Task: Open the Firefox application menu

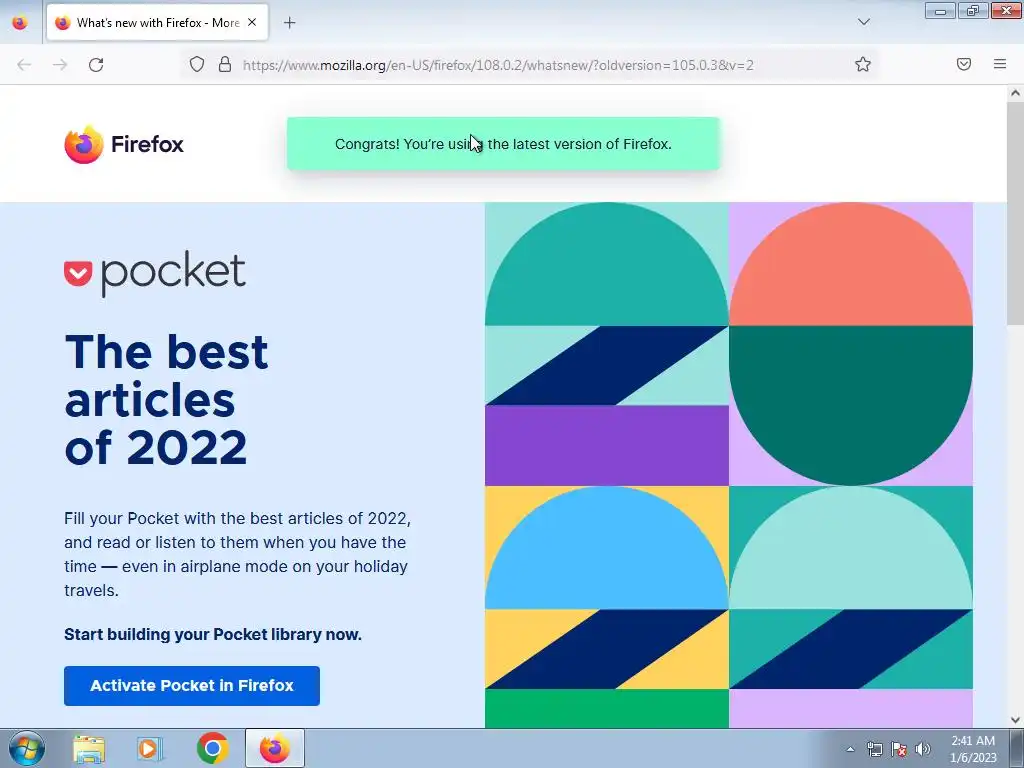Action: [1000, 64]
